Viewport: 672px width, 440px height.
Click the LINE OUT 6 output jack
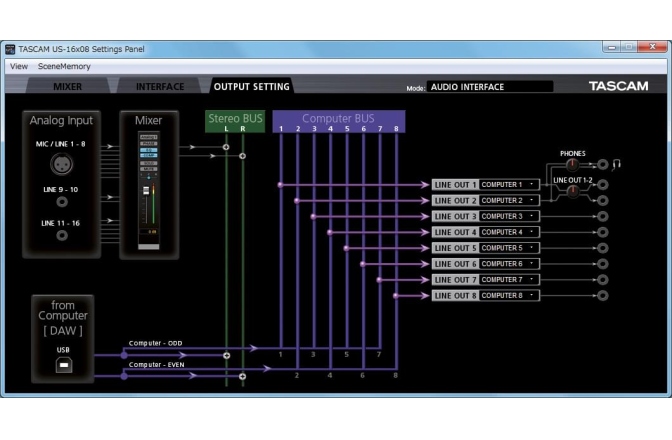click(603, 264)
